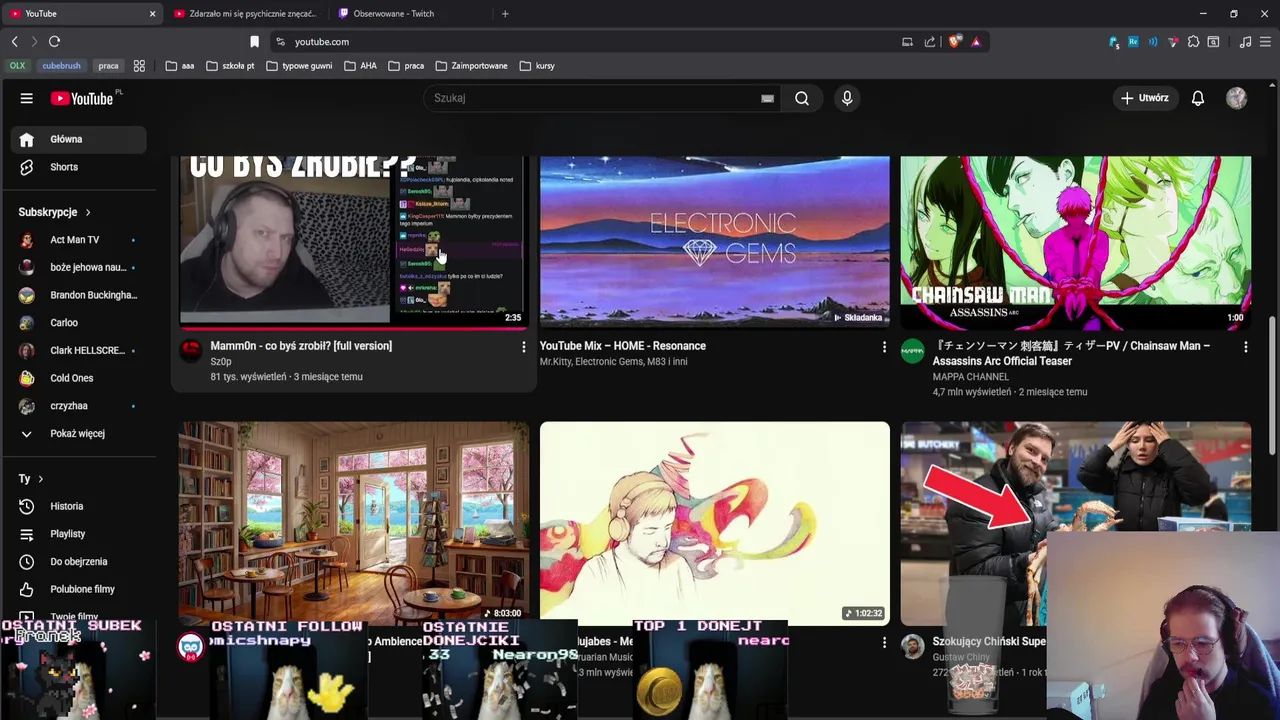Open Act Man TV subscription
This screenshot has width=1280, height=720.
coord(80,240)
